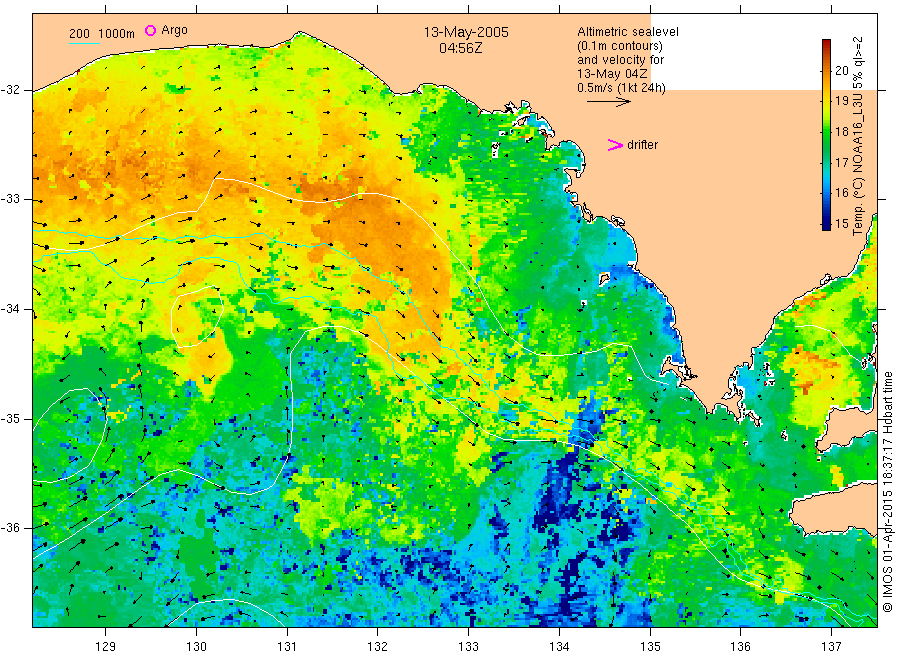Click the longitude label 129

[106, 647]
